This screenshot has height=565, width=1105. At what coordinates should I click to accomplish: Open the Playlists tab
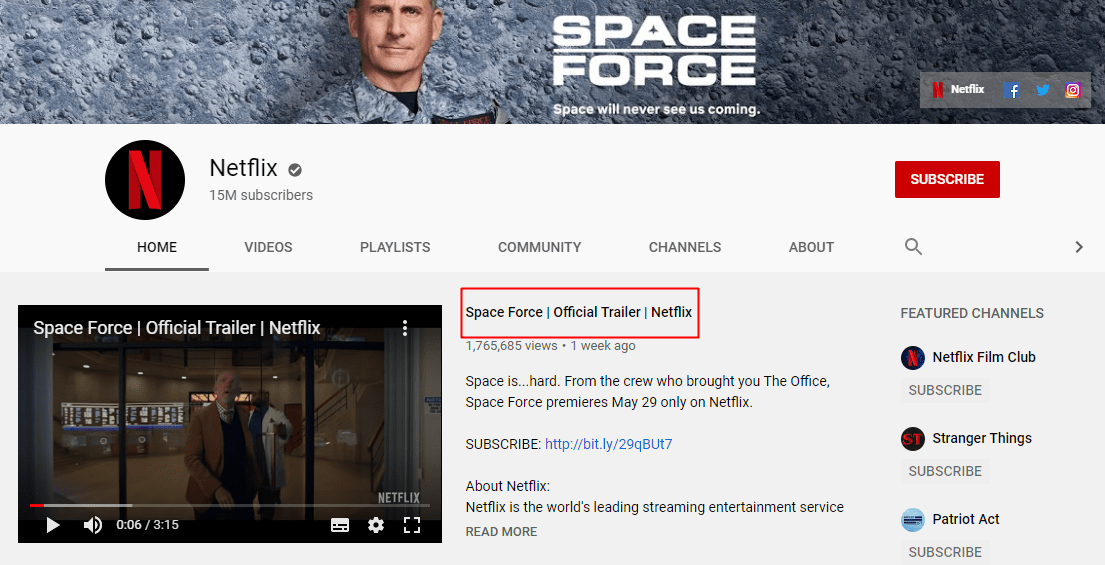pos(395,247)
